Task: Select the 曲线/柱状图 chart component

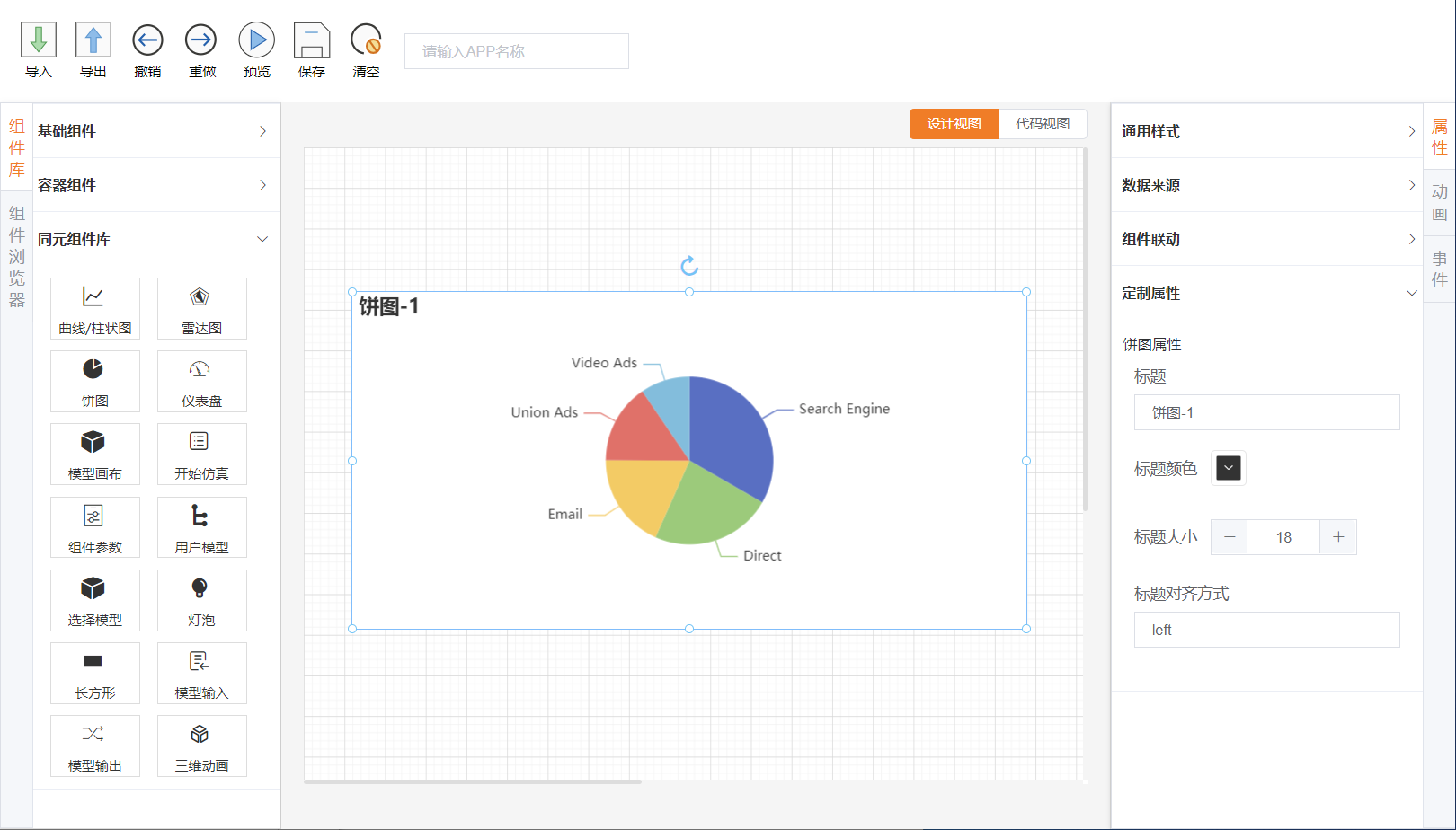Action: coord(95,308)
